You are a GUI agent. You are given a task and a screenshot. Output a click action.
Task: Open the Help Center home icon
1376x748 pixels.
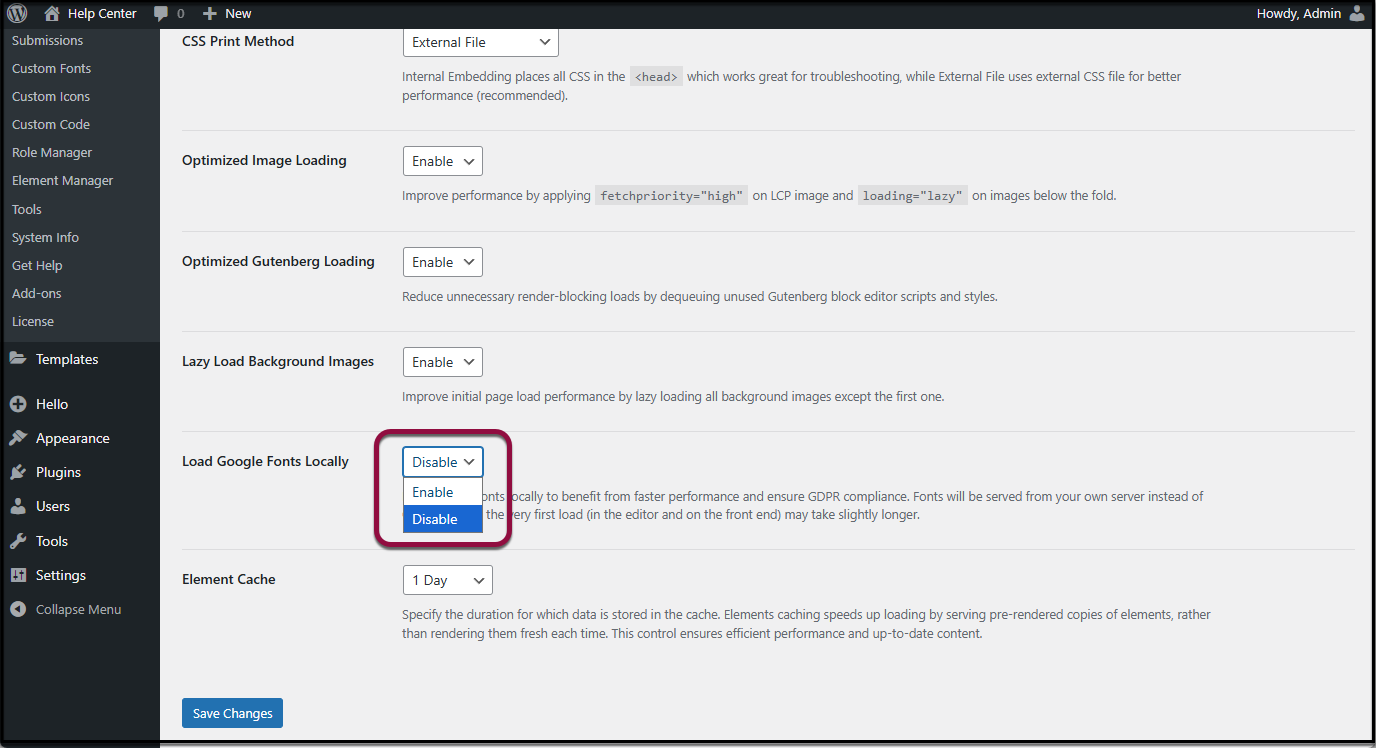[52, 13]
